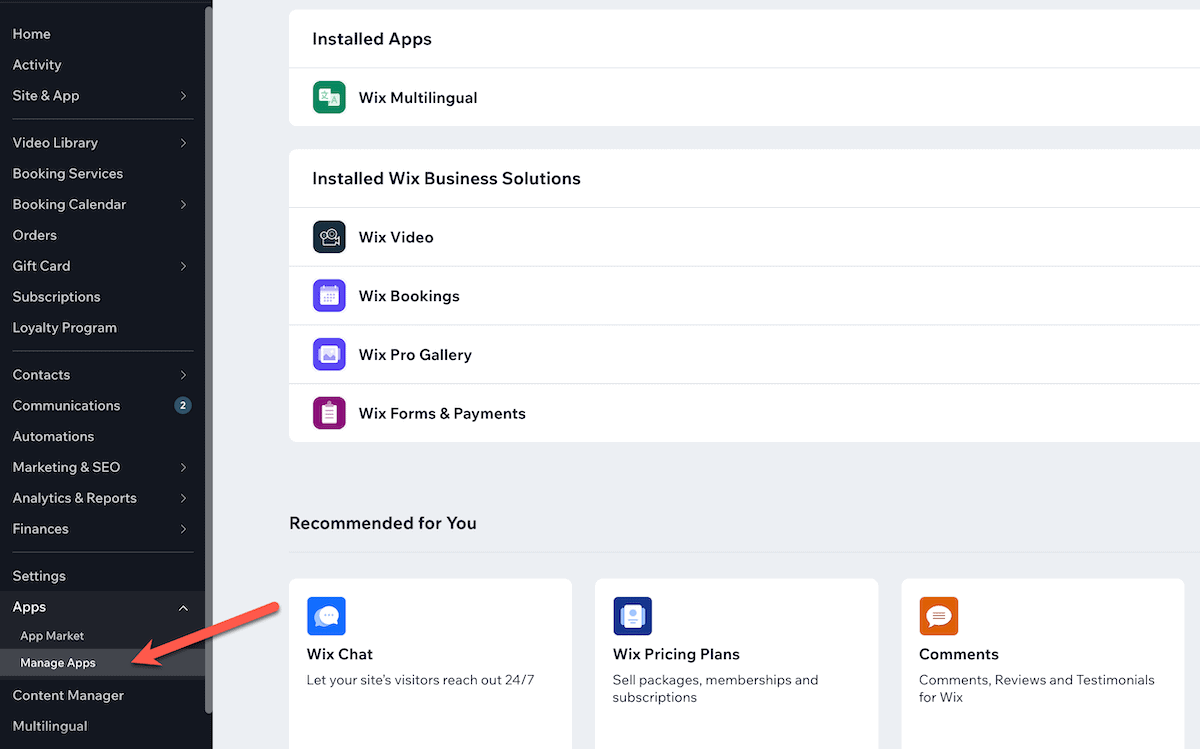Click the Wix Chat bubble icon
Screen dimensions: 1200x749
pyautogui.click(x=326, y=616)
